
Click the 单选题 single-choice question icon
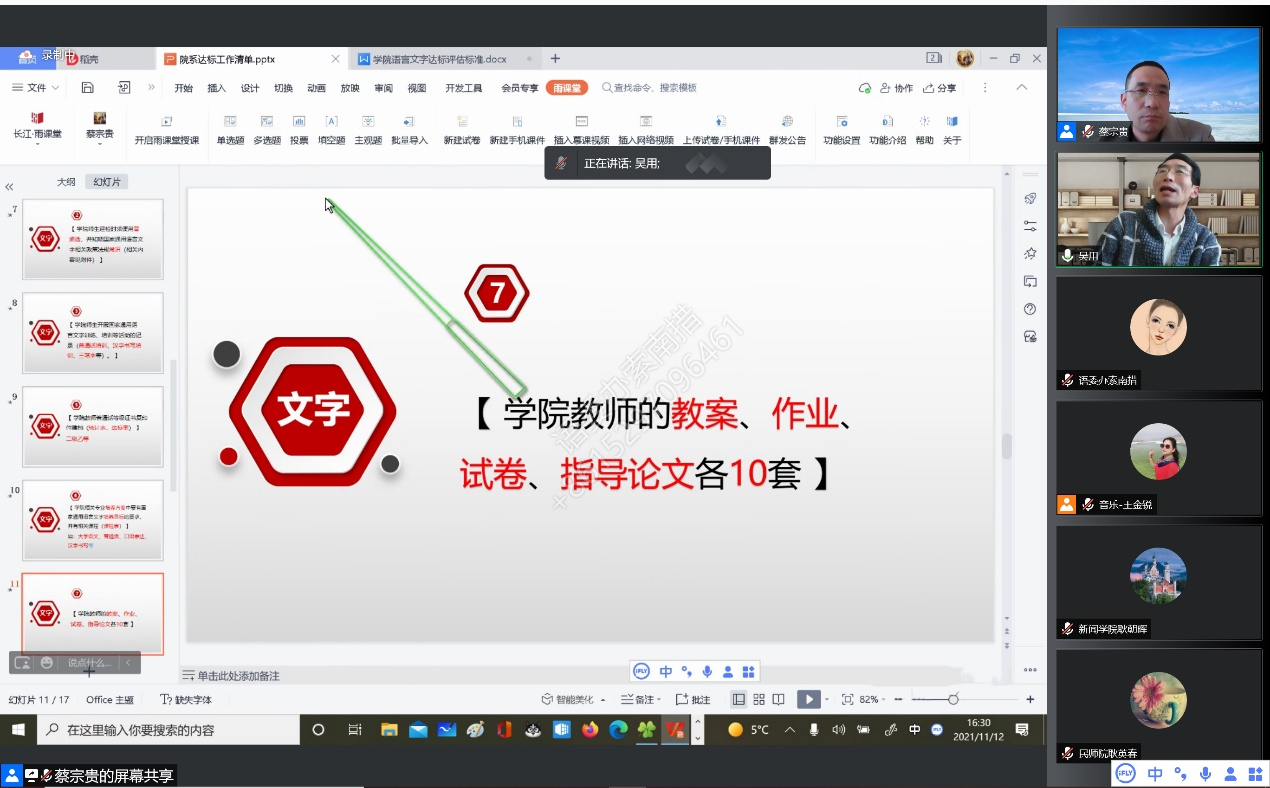coord(230,122)
